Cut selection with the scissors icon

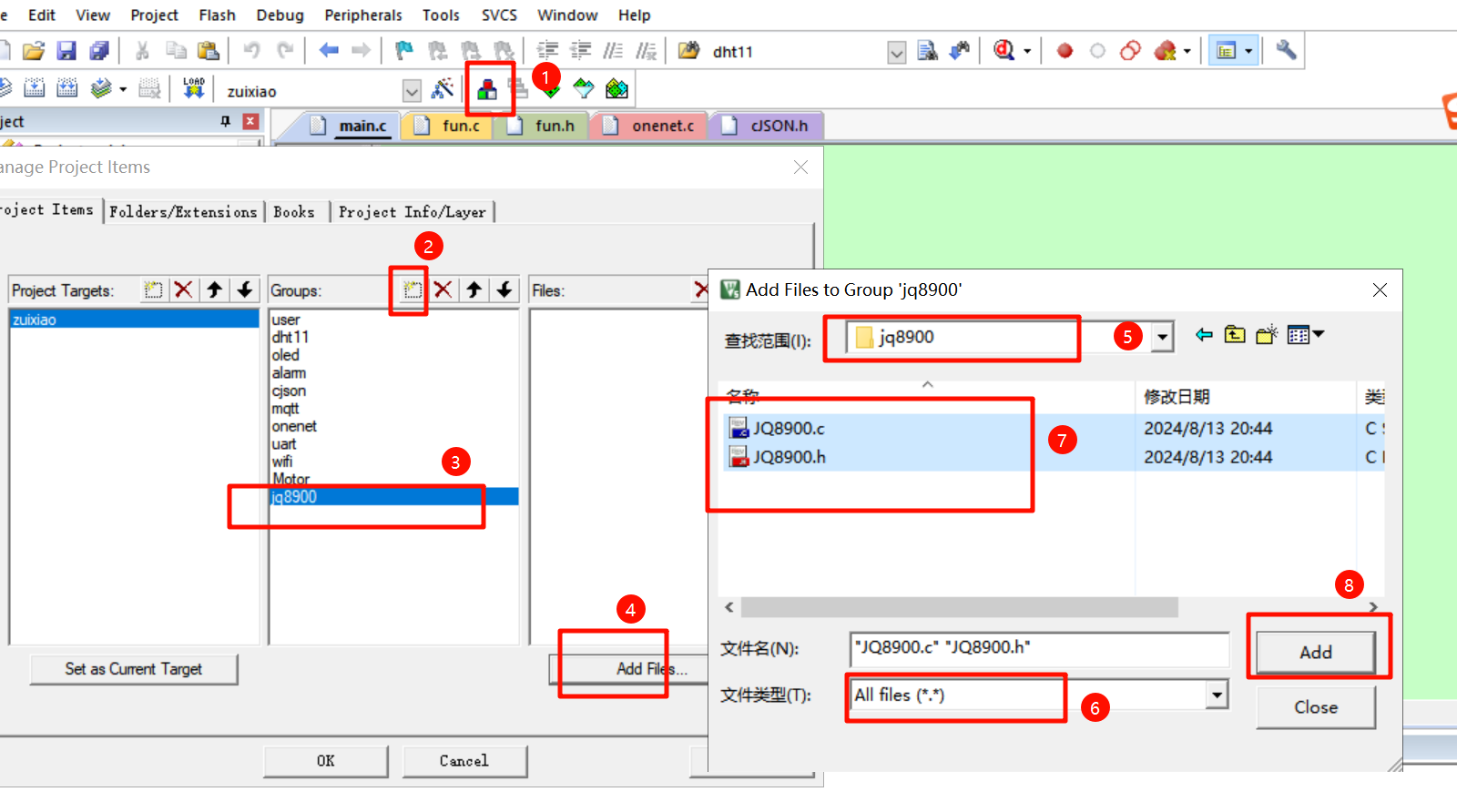coord(142,51)
